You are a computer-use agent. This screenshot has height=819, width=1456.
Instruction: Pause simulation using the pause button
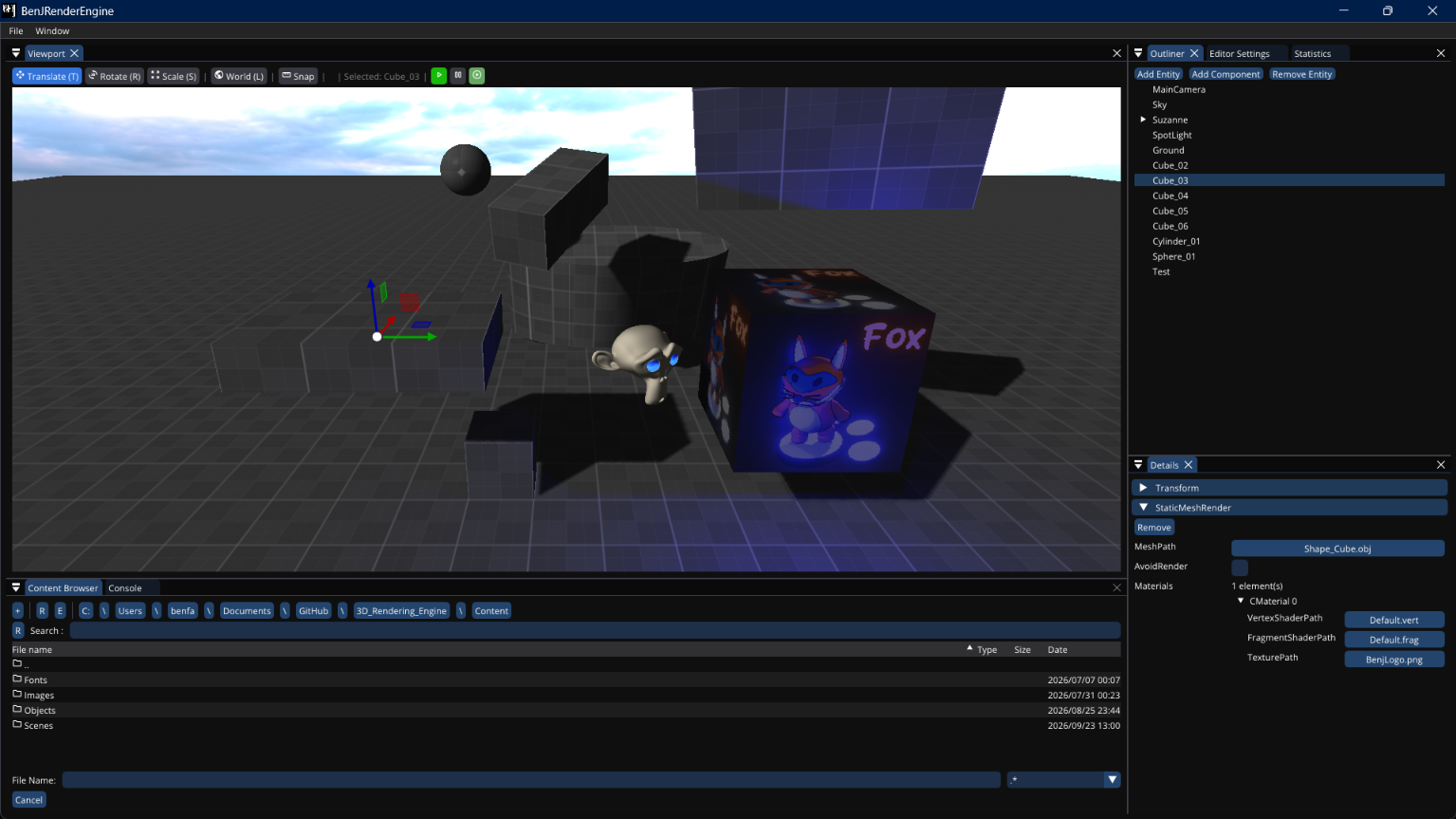click(x=458, y=75)
